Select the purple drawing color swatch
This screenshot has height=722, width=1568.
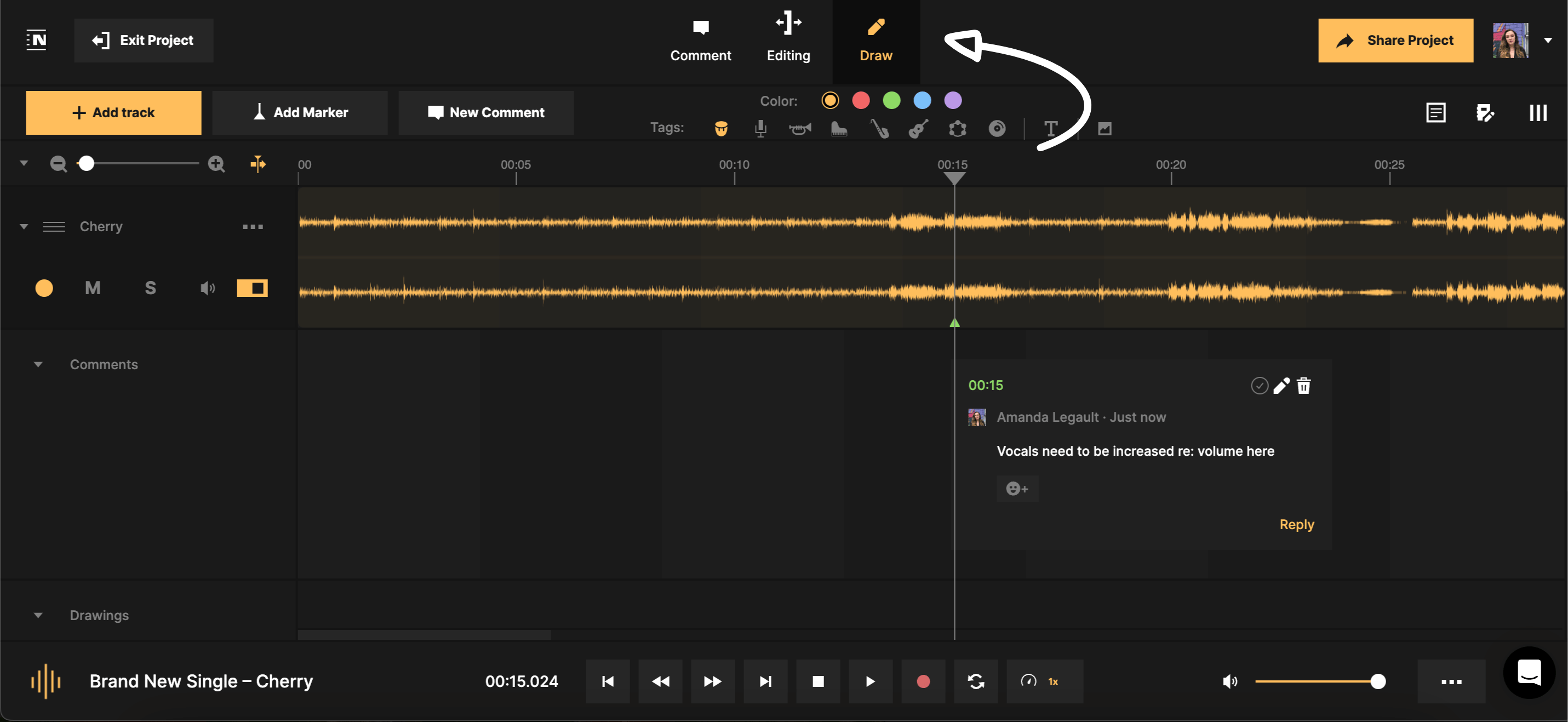click(953, 100)
